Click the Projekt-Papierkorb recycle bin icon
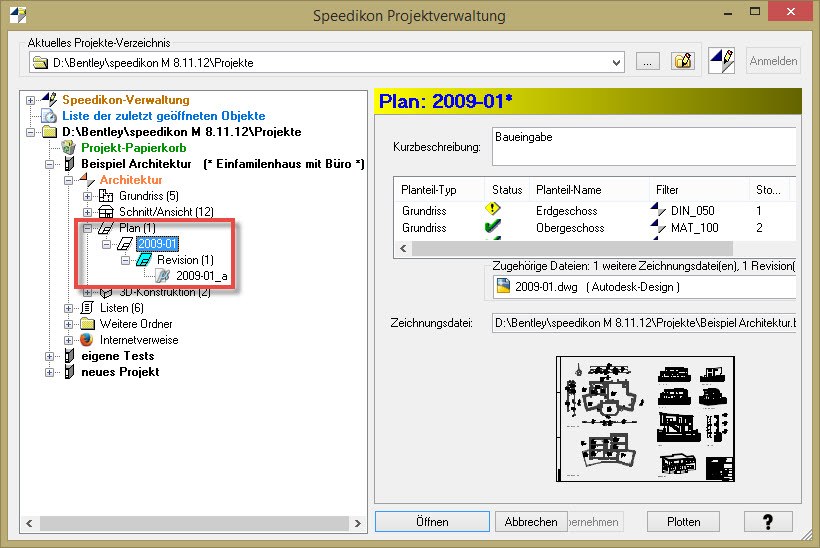 click(x=69, y=147)
